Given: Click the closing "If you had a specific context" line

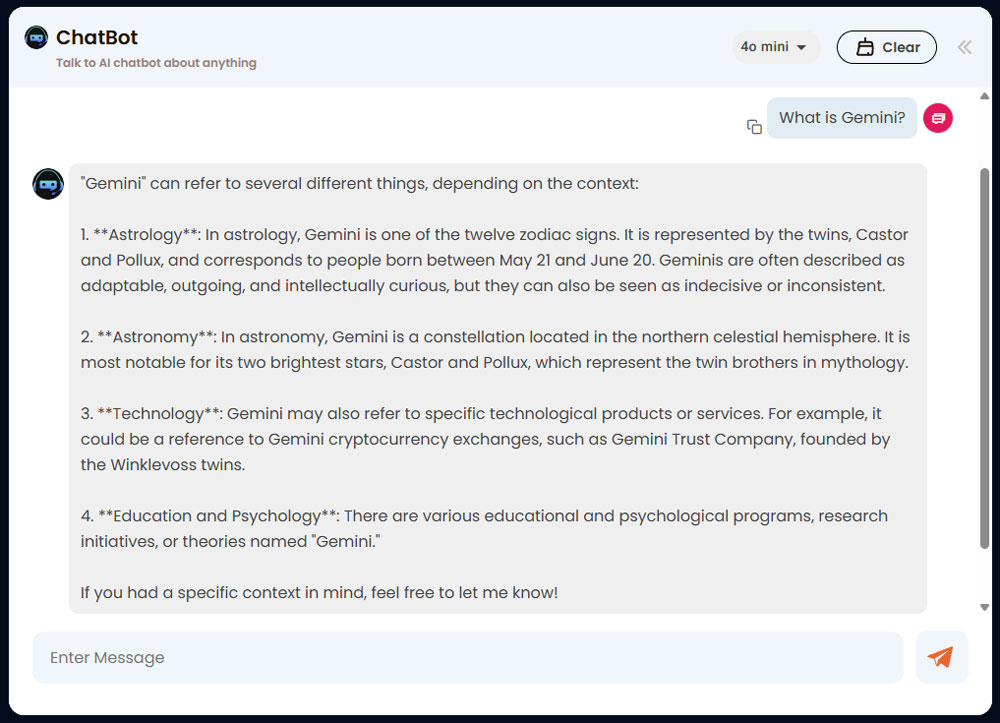Looking at the screenshot, I should coord(319,592).
